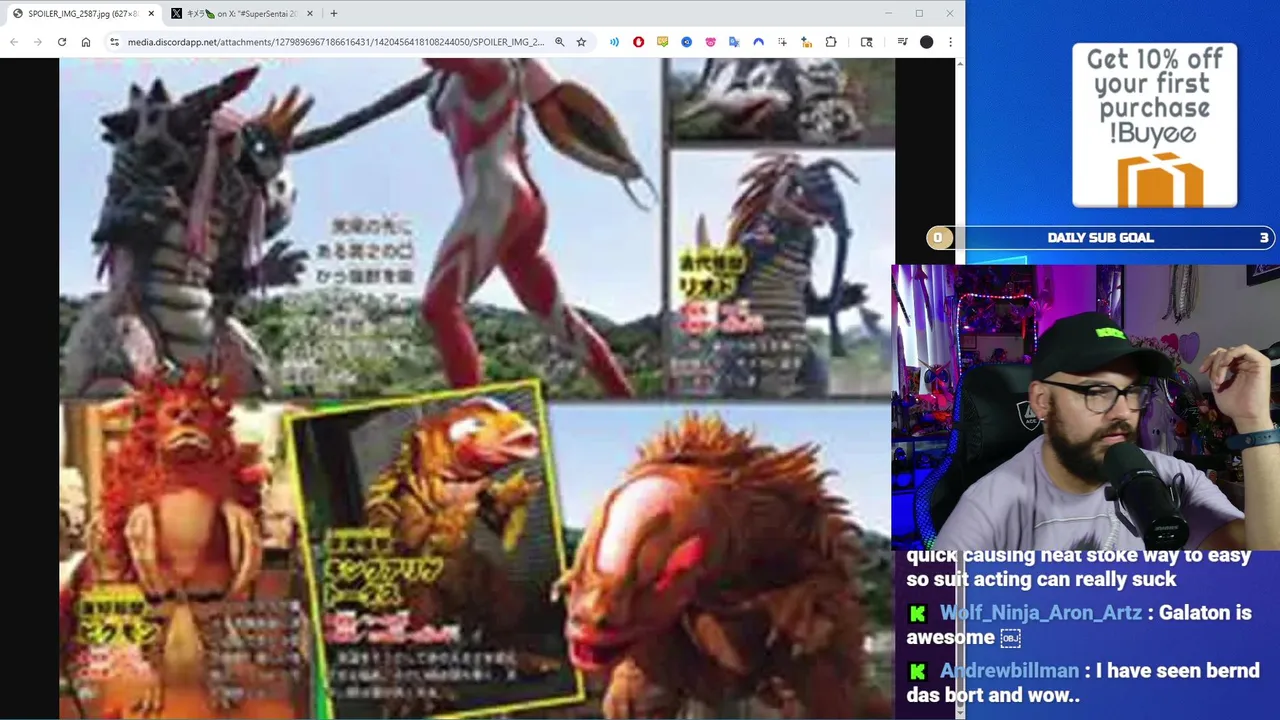Open the pink pig extension
Viewport: 1280px width, 720px height.
click(x=711, y=42)
